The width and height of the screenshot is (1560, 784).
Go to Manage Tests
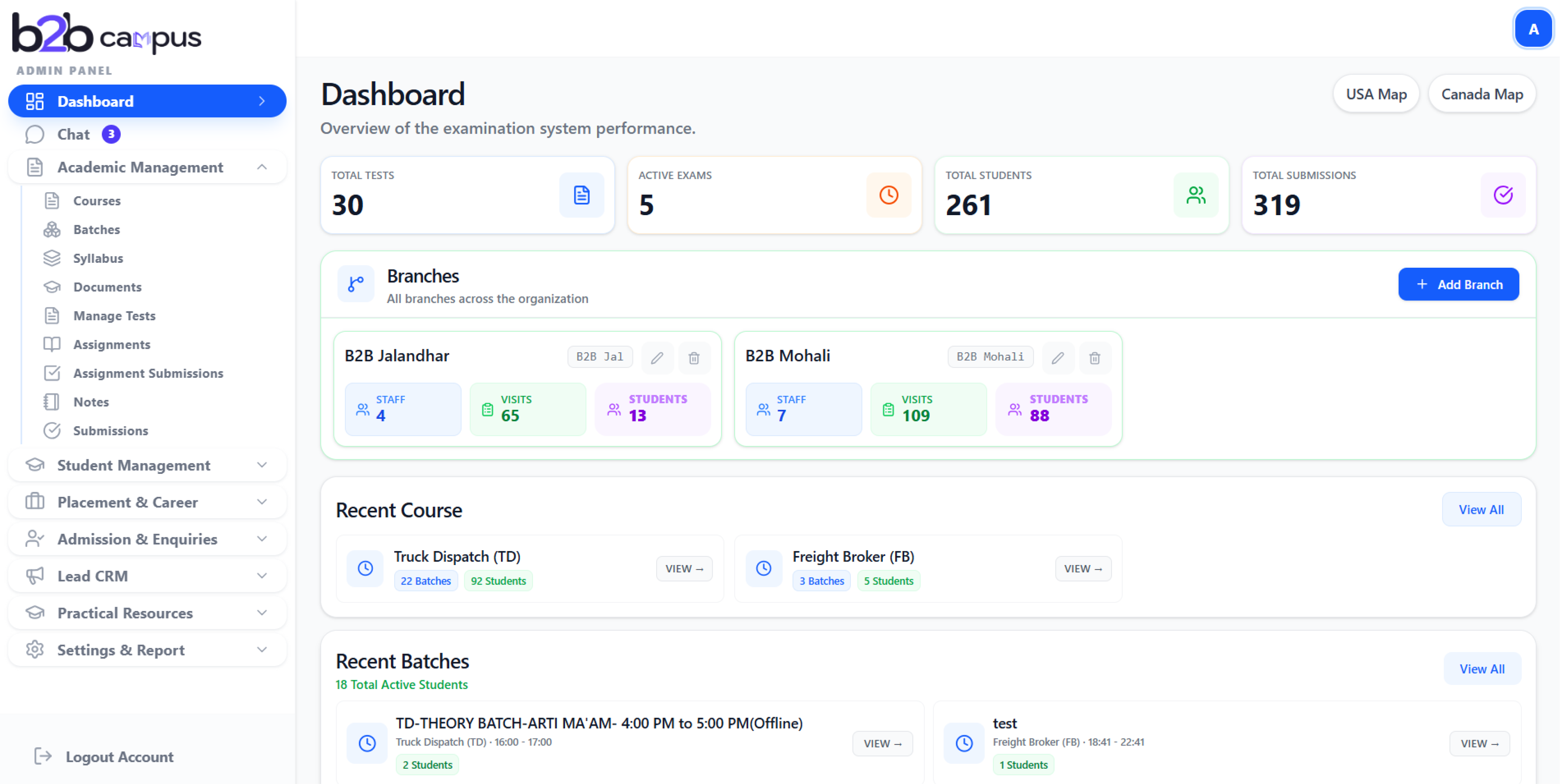click(114, 315)
